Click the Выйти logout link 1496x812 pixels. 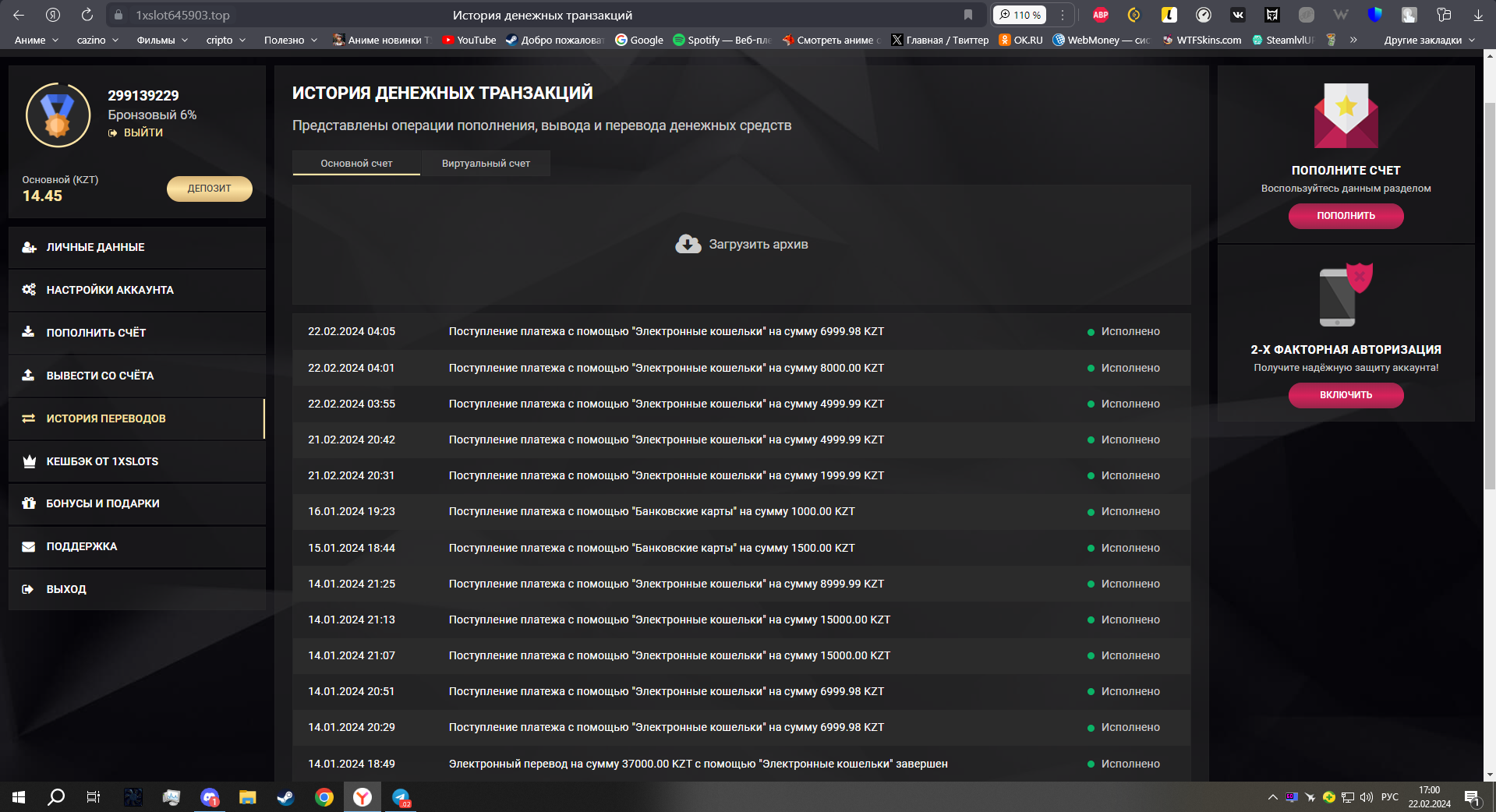[x=136, y=132]
